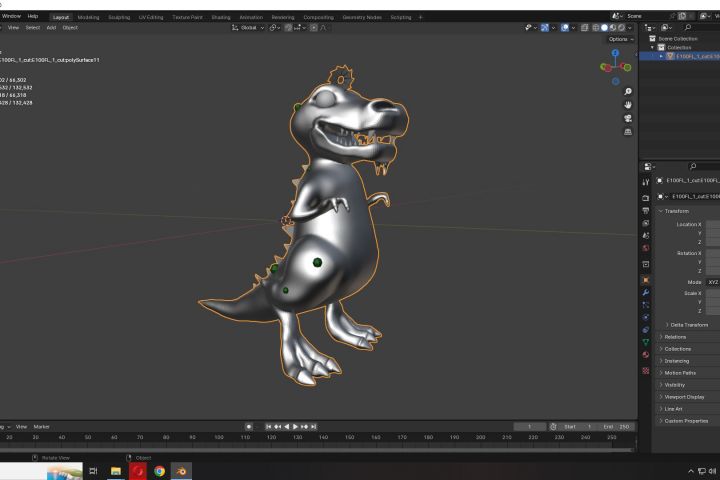Switch to the Sculpting workspace tab
The image size is (720, 480).
click(119, 17)
